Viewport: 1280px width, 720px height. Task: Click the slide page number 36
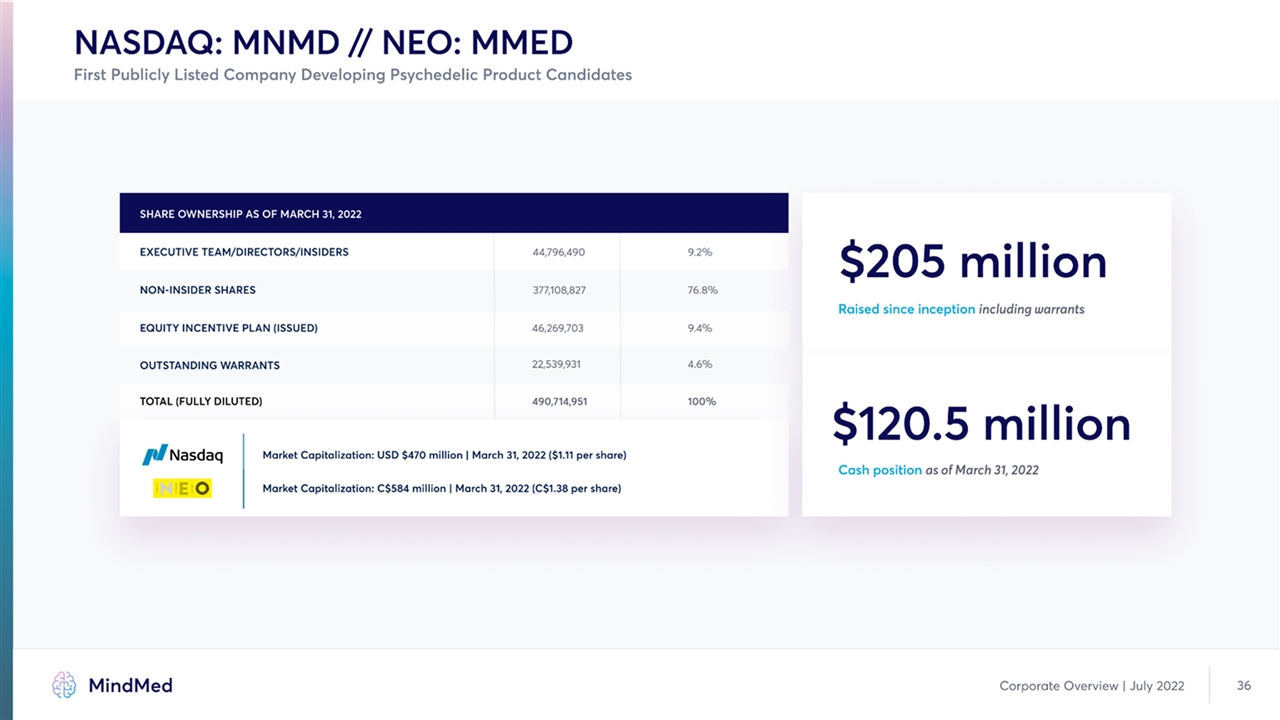(1244, 685)
